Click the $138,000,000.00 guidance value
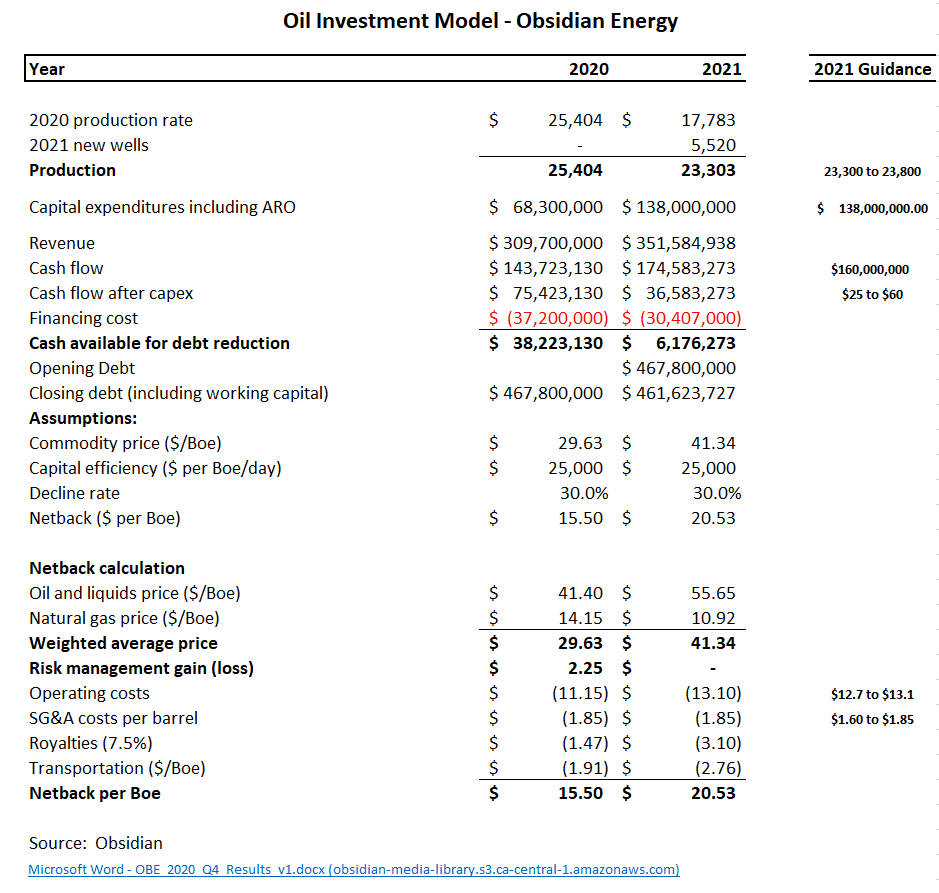 coord(873,208)
